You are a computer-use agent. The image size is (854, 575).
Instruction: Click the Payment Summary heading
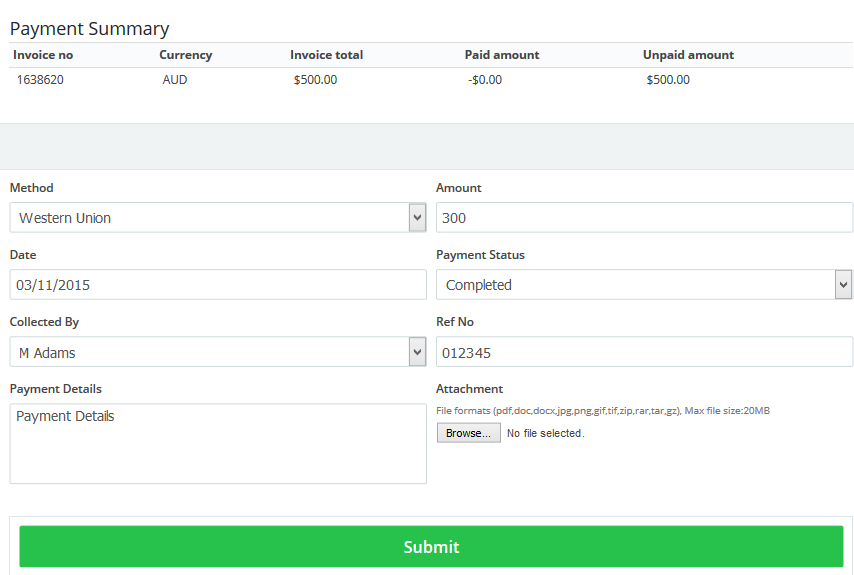[x=89, y=29]
